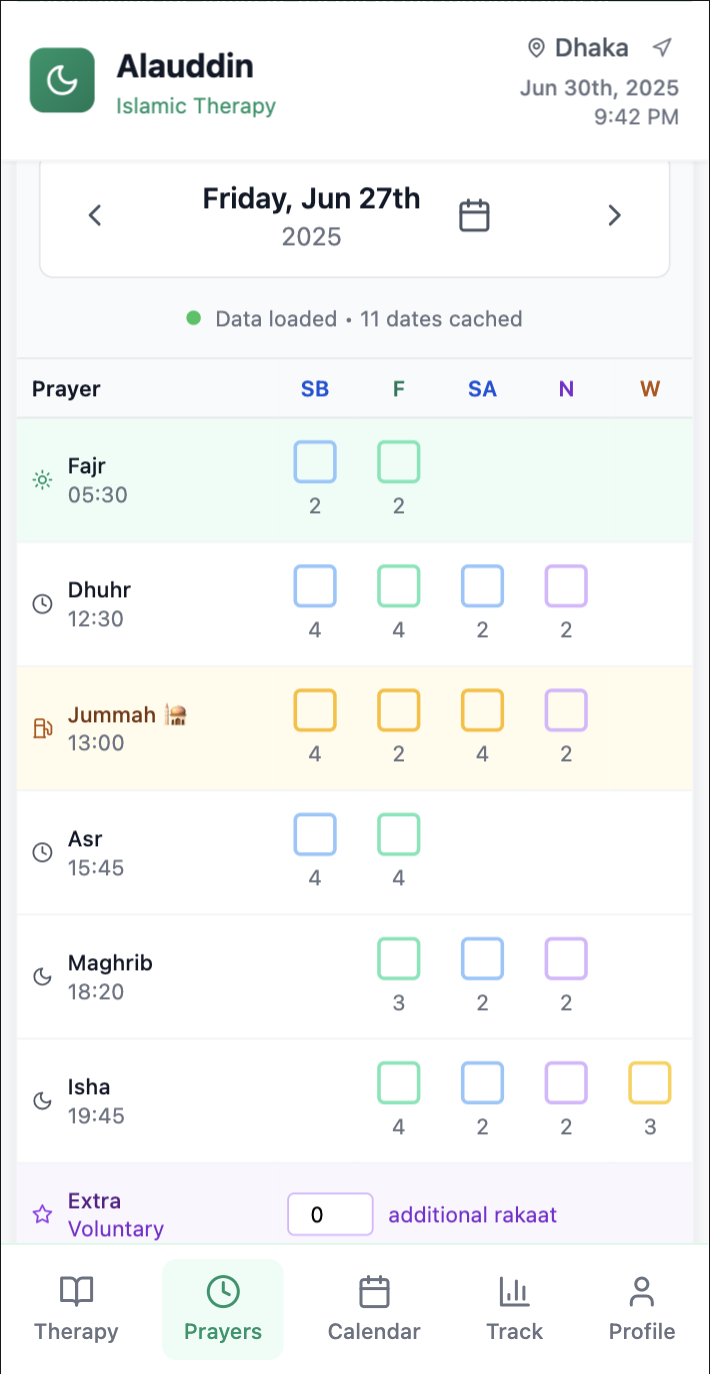Screen dimensions: 710x1374
Task: Switch to the Calendar tab
Action: pyautogui.click(x=374, y=1309)
